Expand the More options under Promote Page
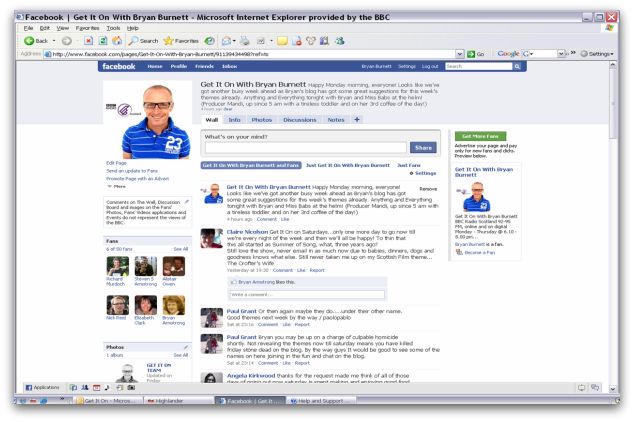This screenshot has height=422, width=634. click(x=117, y=186)
